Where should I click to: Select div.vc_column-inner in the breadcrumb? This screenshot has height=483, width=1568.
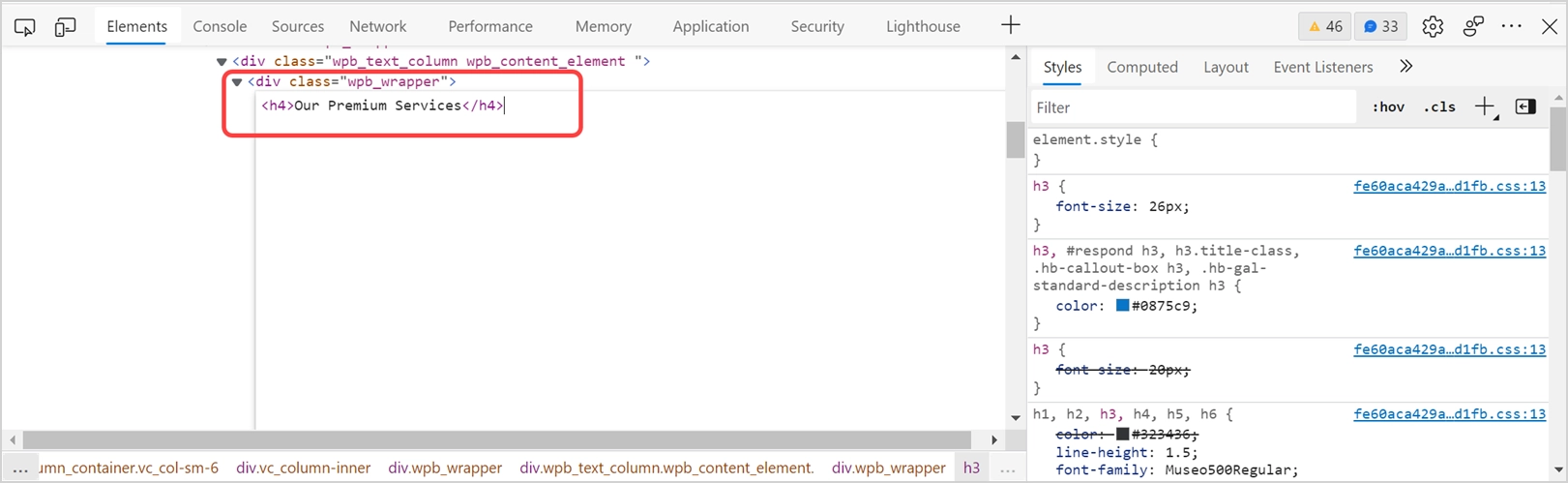pyautogui.click(x=304, y=468)
